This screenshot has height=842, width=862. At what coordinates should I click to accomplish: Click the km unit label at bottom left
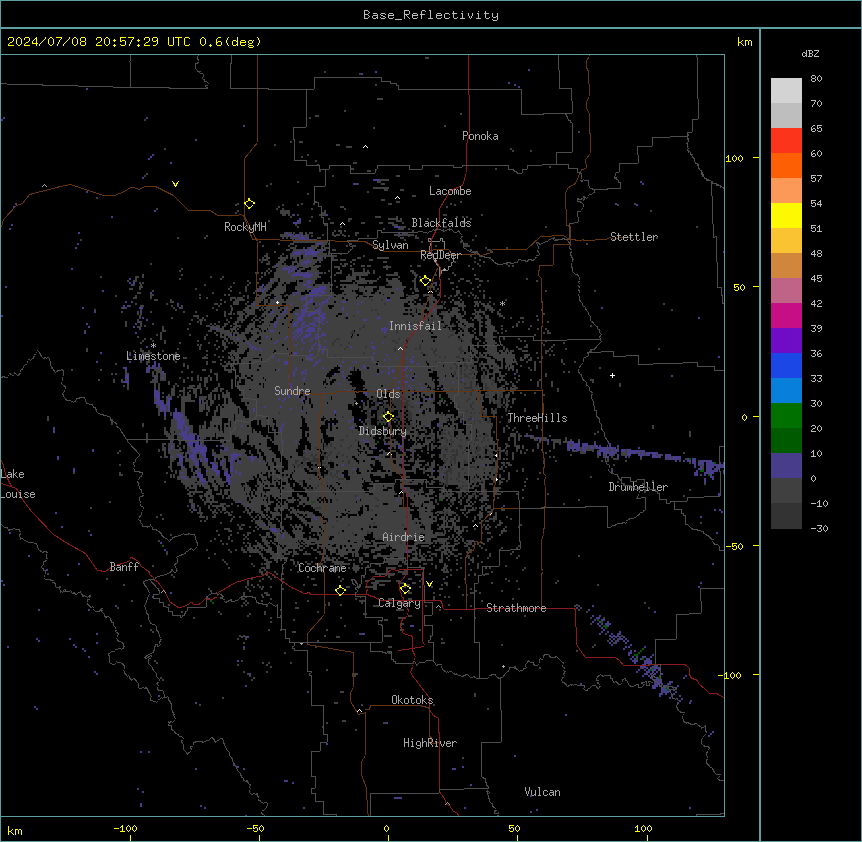(15, 830)
